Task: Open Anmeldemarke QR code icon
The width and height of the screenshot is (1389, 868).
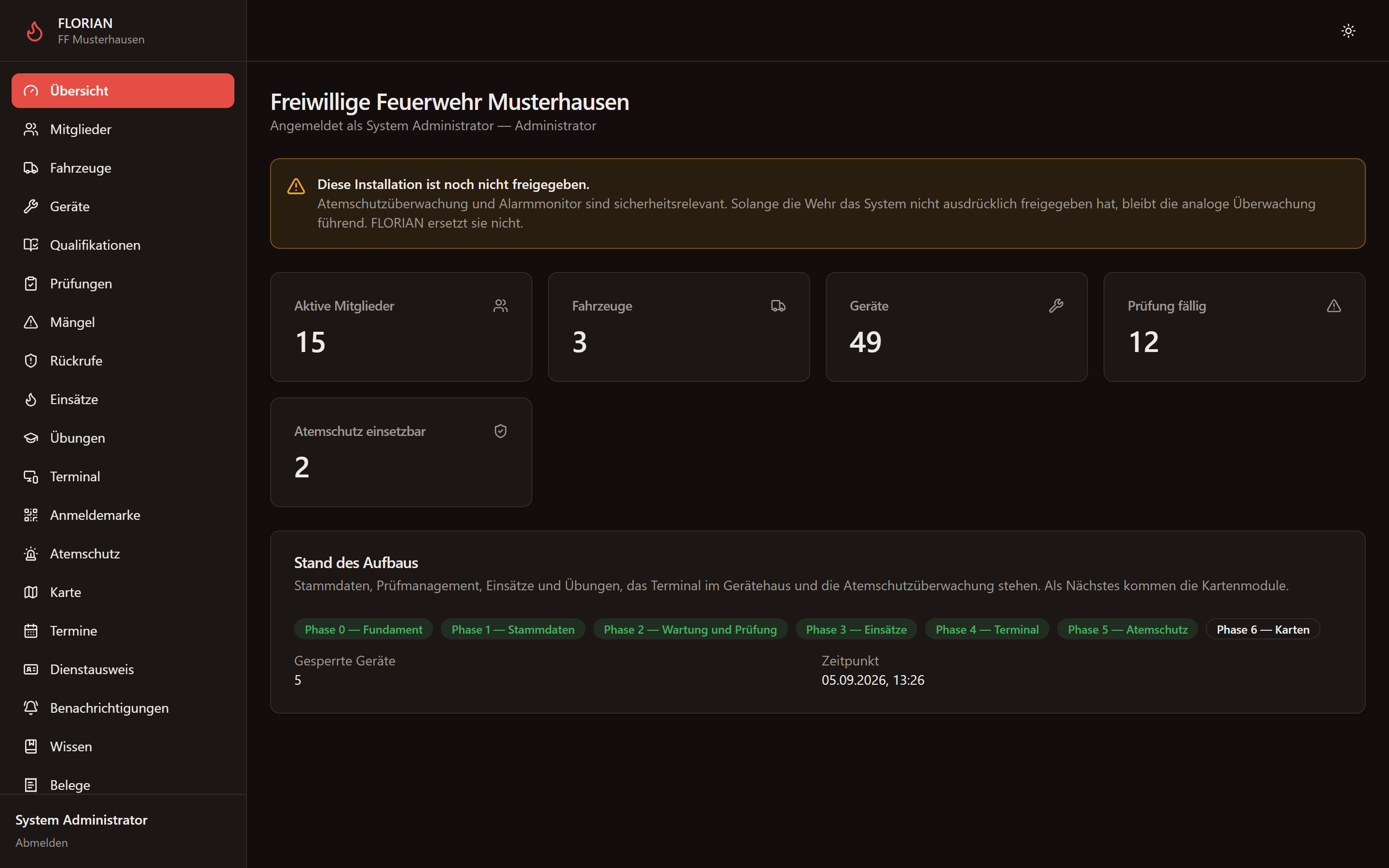Action: tap(31, 515)
